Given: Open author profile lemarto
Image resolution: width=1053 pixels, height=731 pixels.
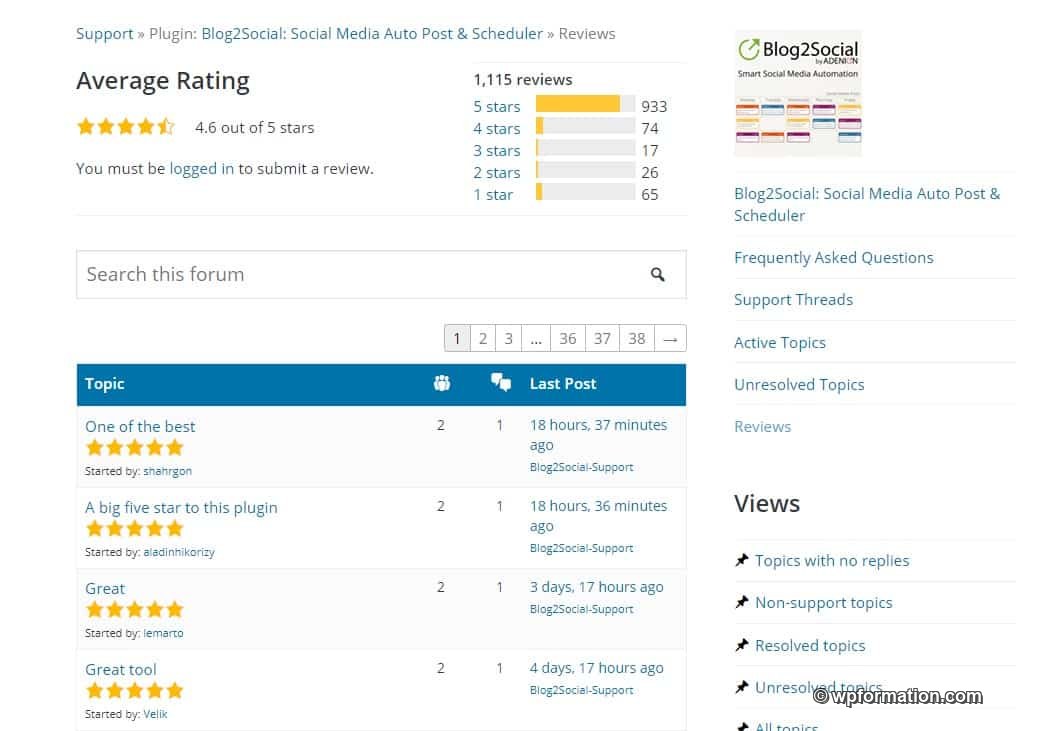Looking at the screenshot, I should tap(163, 633).
